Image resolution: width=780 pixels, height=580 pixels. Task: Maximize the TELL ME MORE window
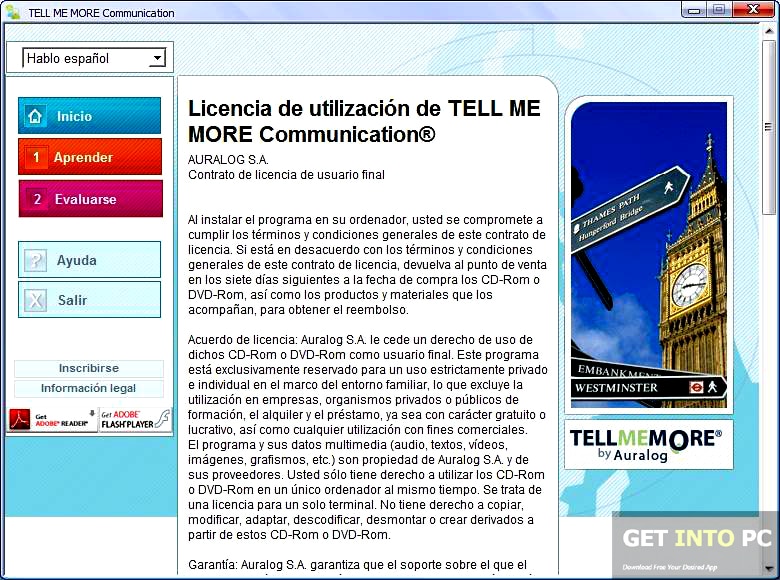pos(719,9)
